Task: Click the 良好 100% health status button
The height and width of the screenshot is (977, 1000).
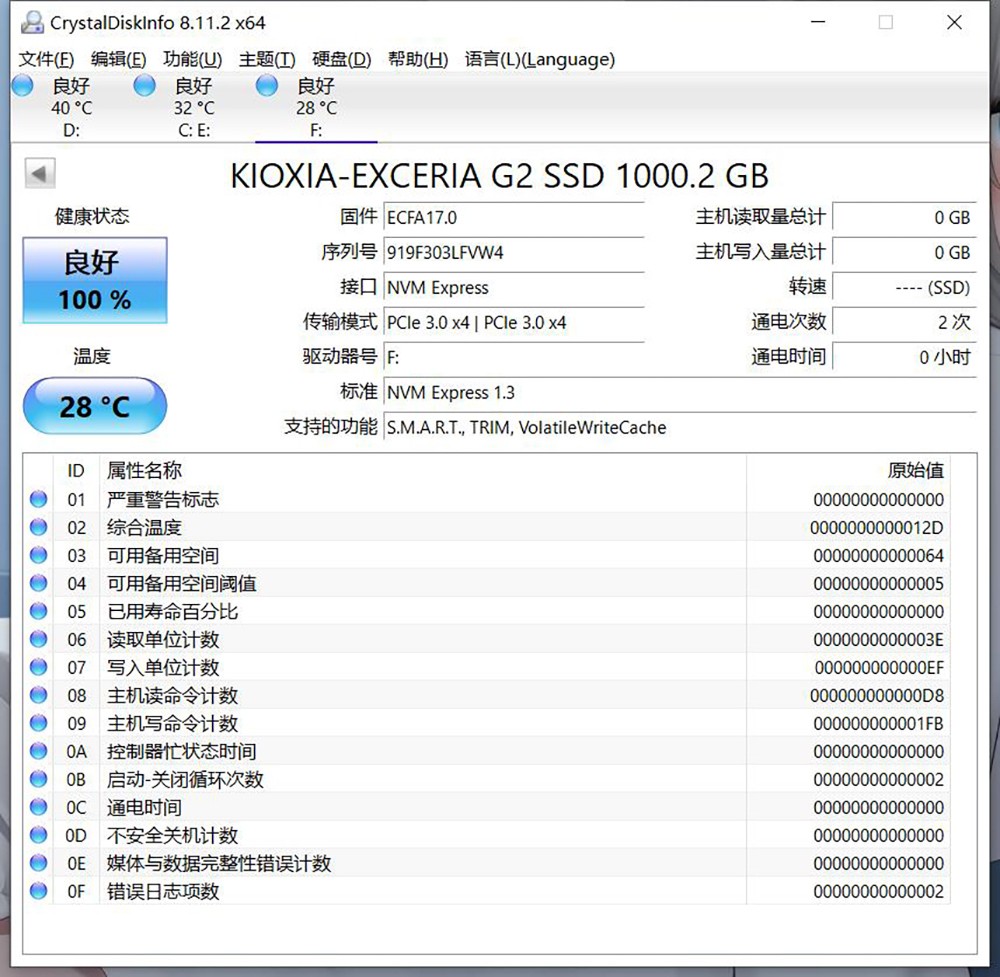Action: click(x=94, y=280)
